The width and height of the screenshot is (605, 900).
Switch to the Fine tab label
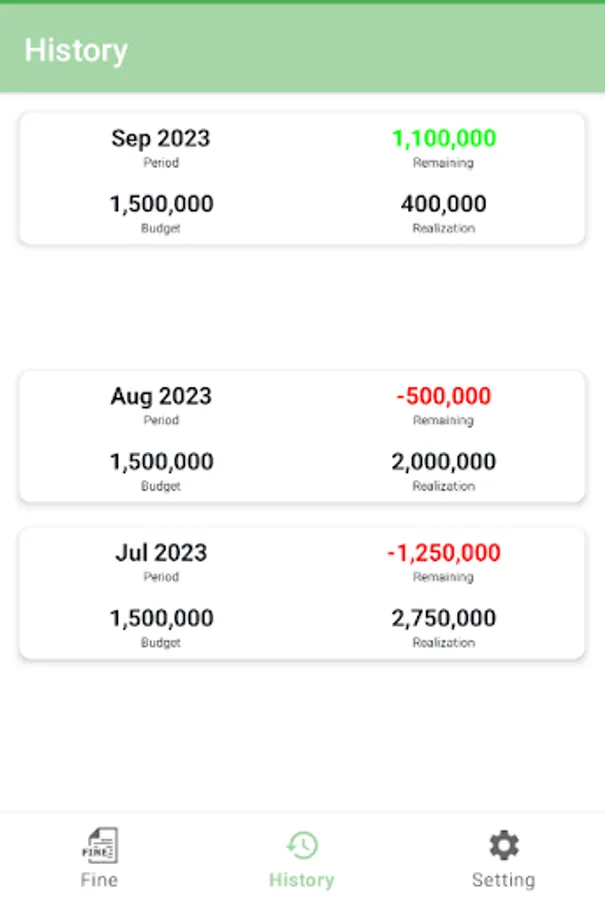click(99, 880)
